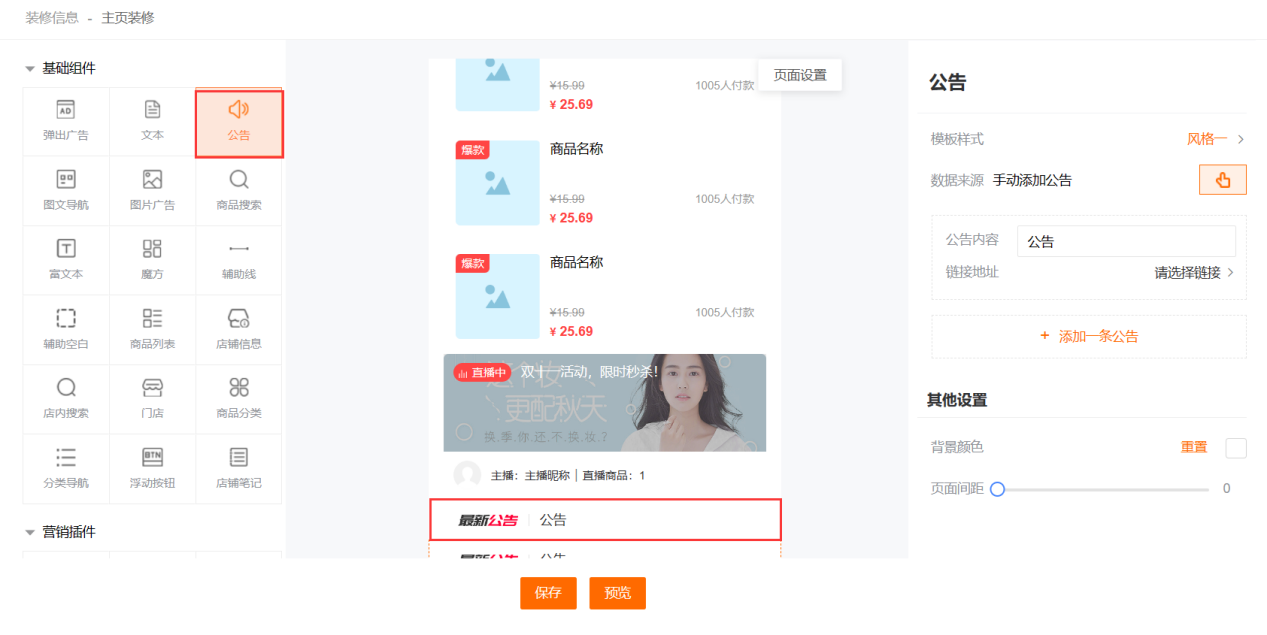The width and height of the screenshot is (1267, 635).
Task: Select the 商品搜索 search component
Action: tap(239, 190)
